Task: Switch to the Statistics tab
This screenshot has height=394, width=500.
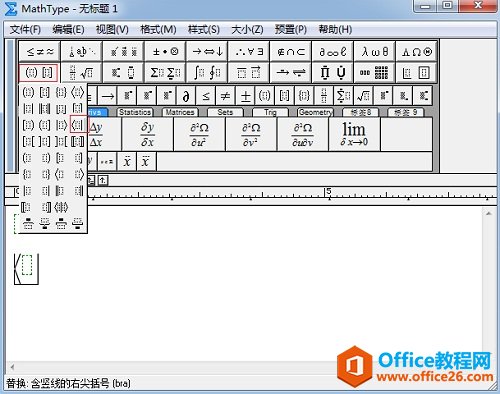Action: point(135,112)
